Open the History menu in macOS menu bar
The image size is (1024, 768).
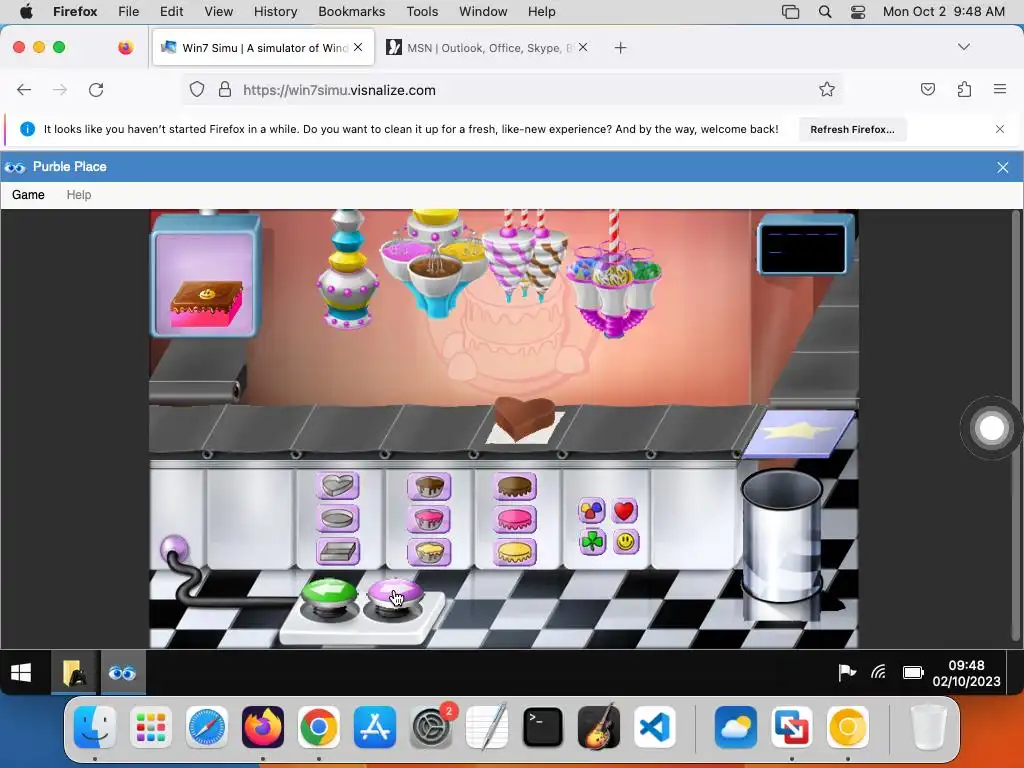coord(275,11)
